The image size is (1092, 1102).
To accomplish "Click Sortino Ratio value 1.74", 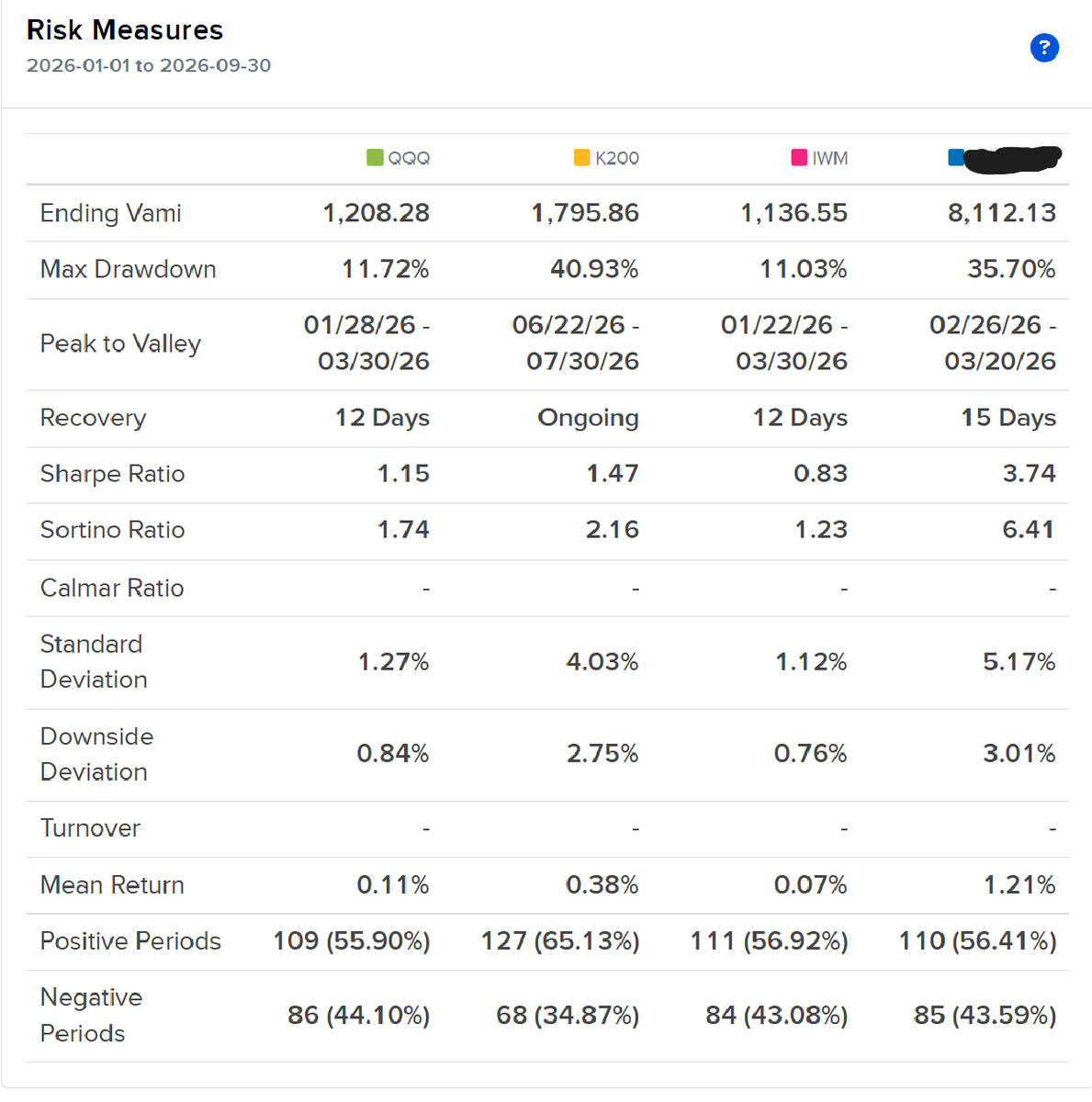I will click(404, 530).
